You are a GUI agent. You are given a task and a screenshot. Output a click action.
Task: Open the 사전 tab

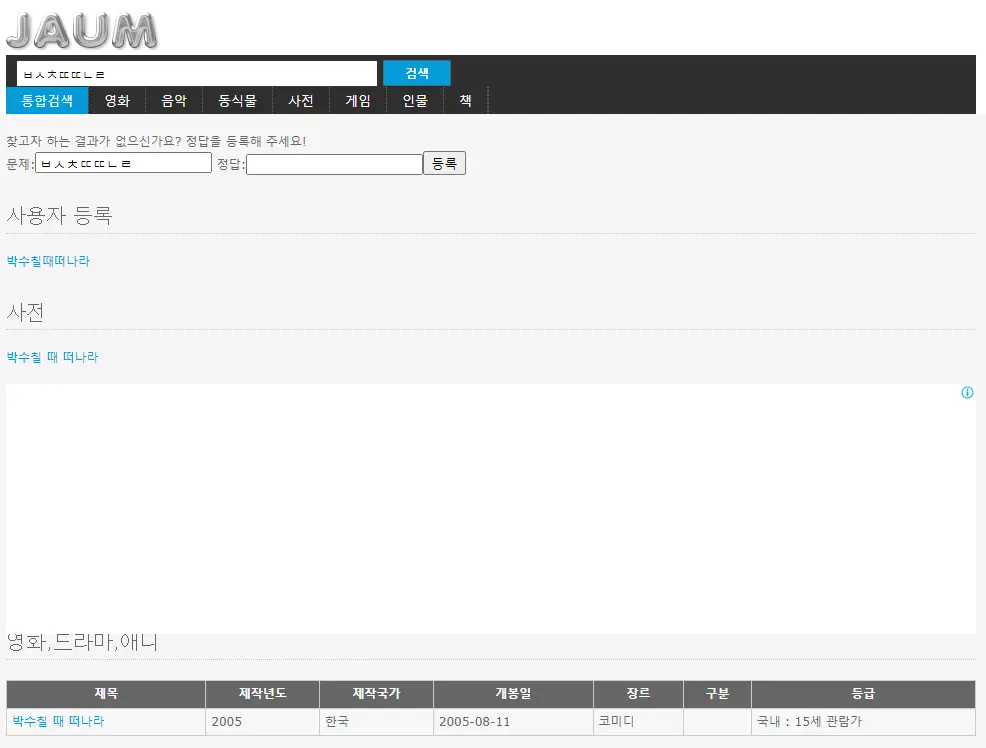point(301,101)
